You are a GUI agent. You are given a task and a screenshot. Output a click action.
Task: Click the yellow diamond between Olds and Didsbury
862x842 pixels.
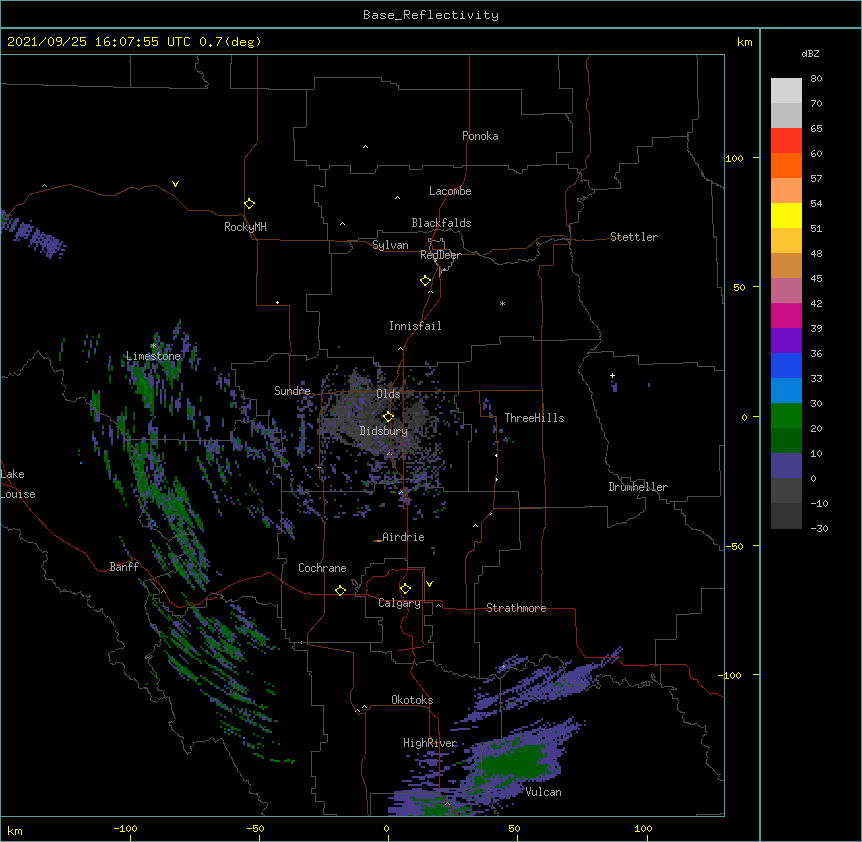388,417
